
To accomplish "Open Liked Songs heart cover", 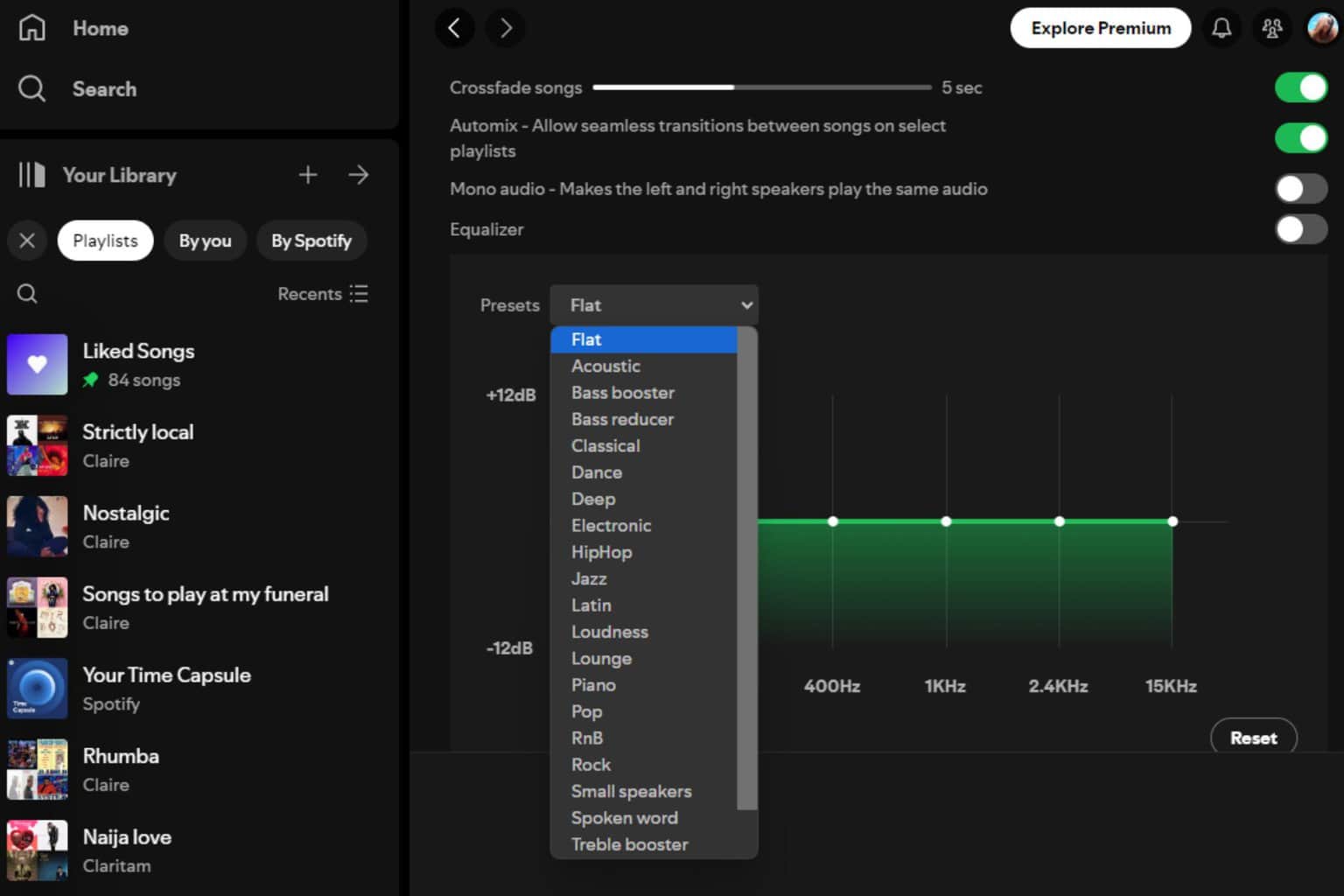I will [x=38, y=364].
